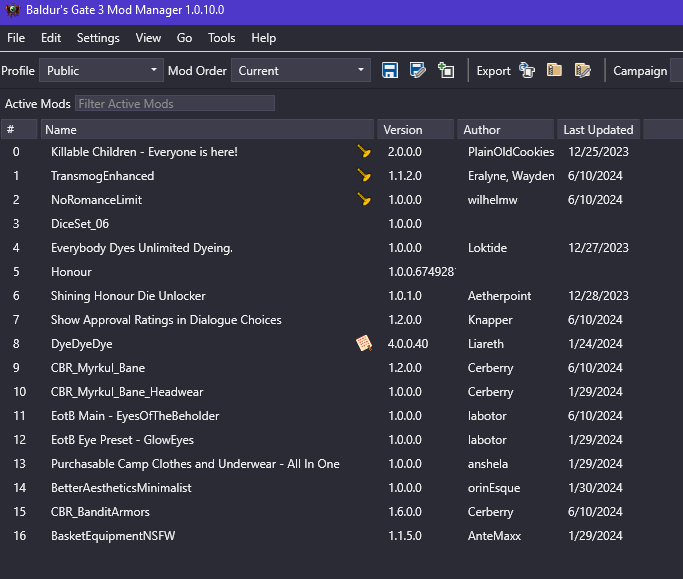Click the yellow icon on the NoRomanceLimit row

pyautogui.click(x=364, y=199)
